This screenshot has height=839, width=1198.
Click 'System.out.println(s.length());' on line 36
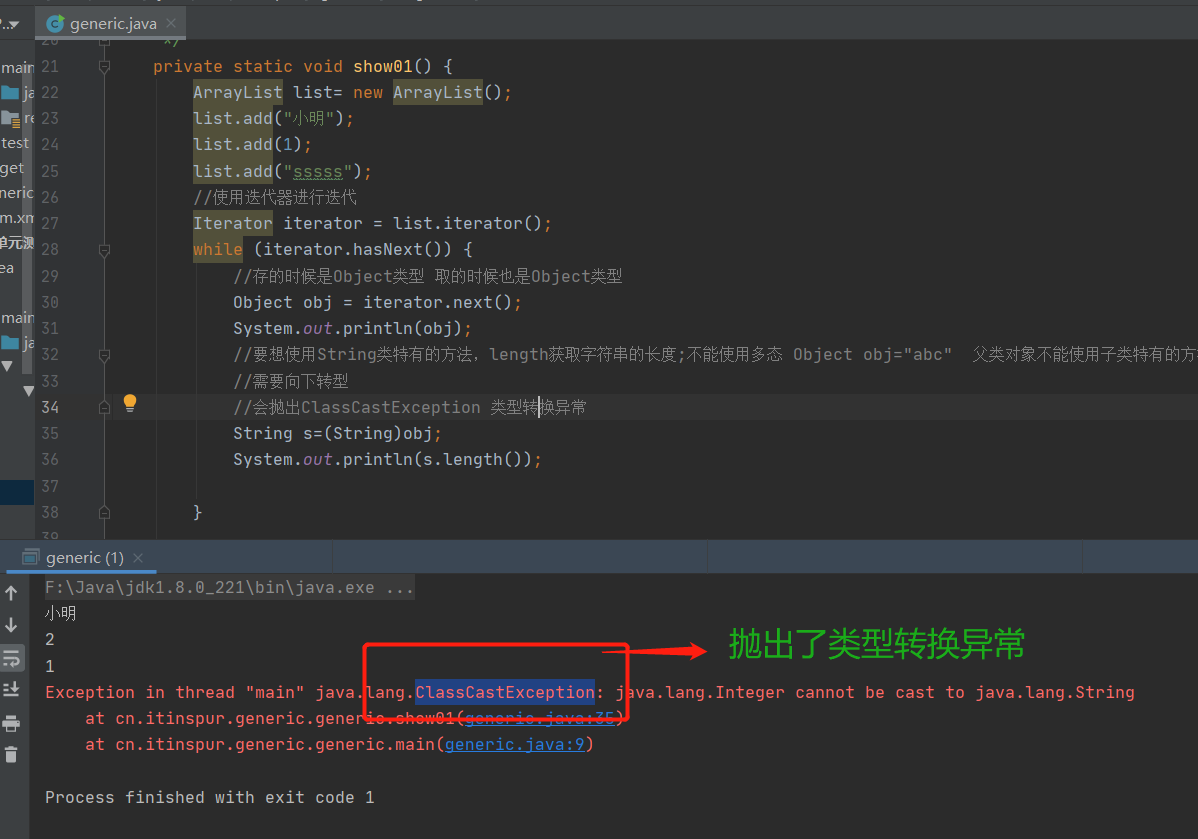[x=387, y=459]
